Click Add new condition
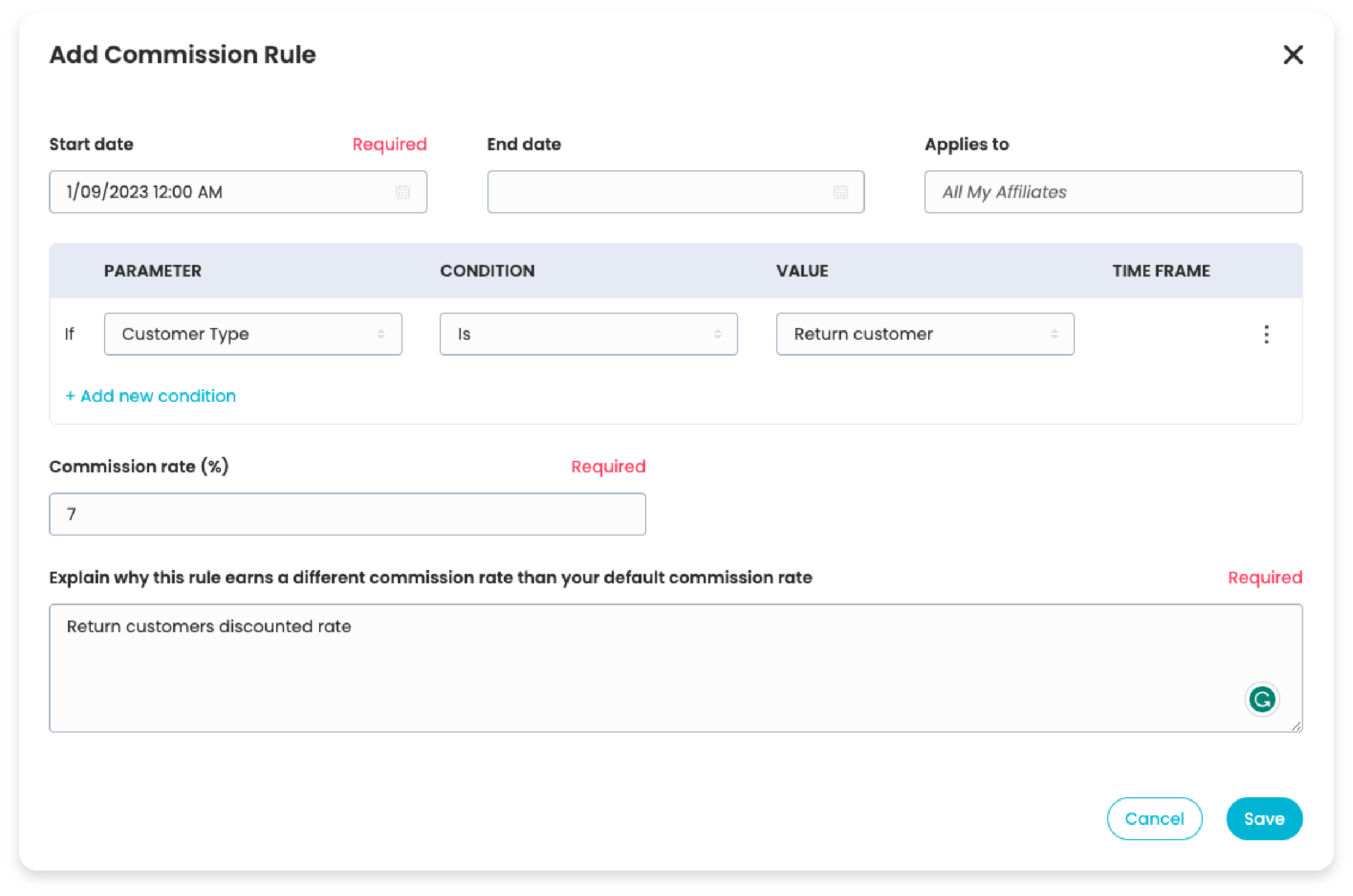 point(150,395)
